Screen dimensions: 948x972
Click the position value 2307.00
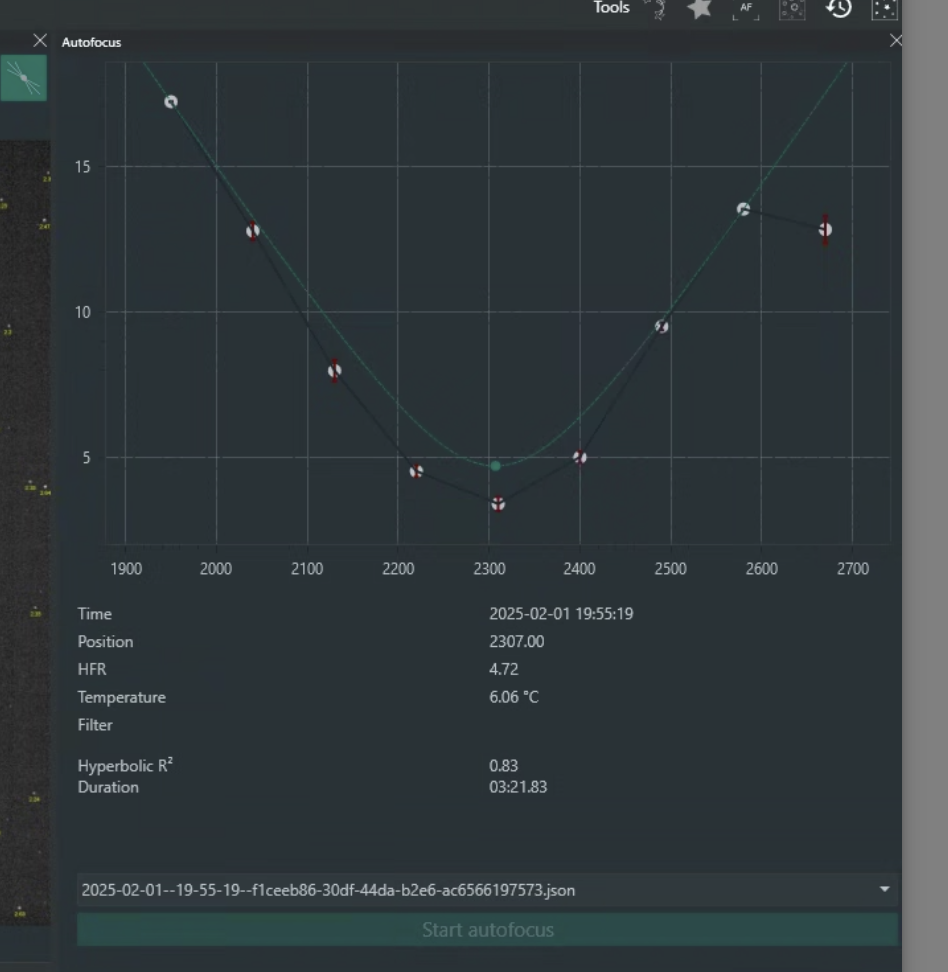516,642
